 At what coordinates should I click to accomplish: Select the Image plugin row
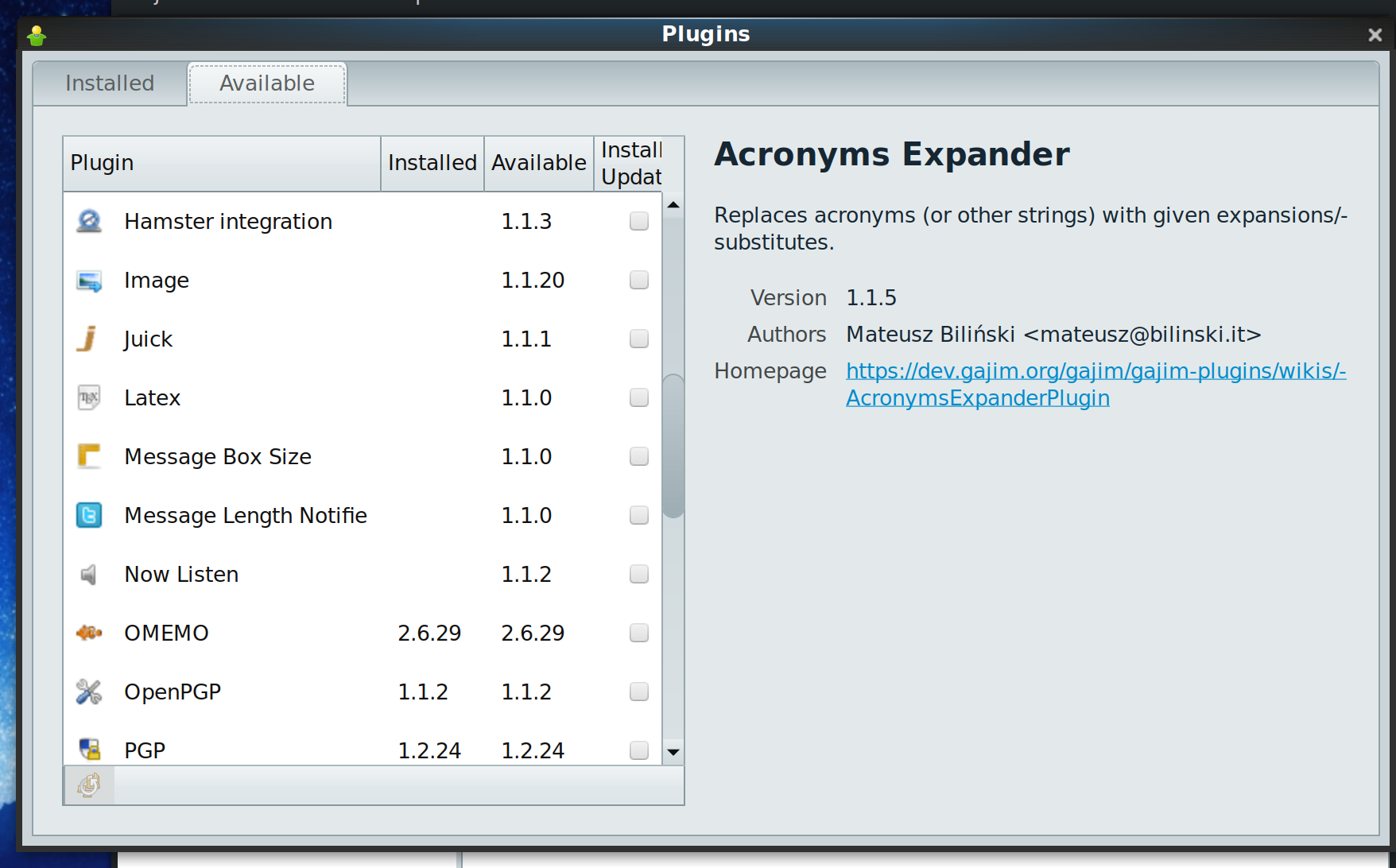point(363,280)
